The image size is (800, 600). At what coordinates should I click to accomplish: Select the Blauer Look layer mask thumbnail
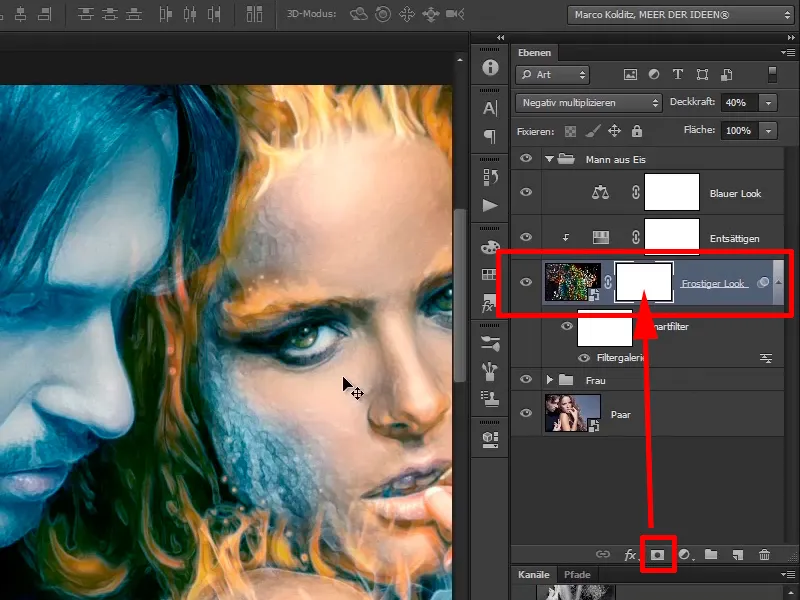[x=671, y=192]
